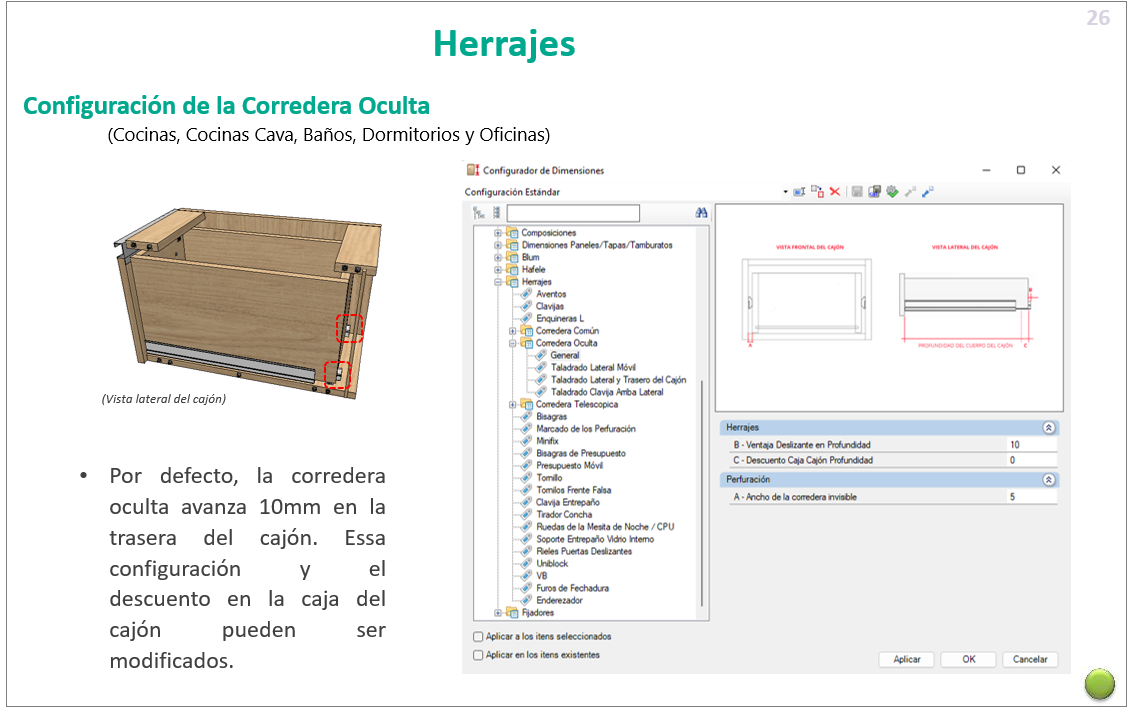The height and width of the screenshot is (710, 1133).
Task: Open the Configuración Estándar dropdown arrow
Action: pos(785,192)
